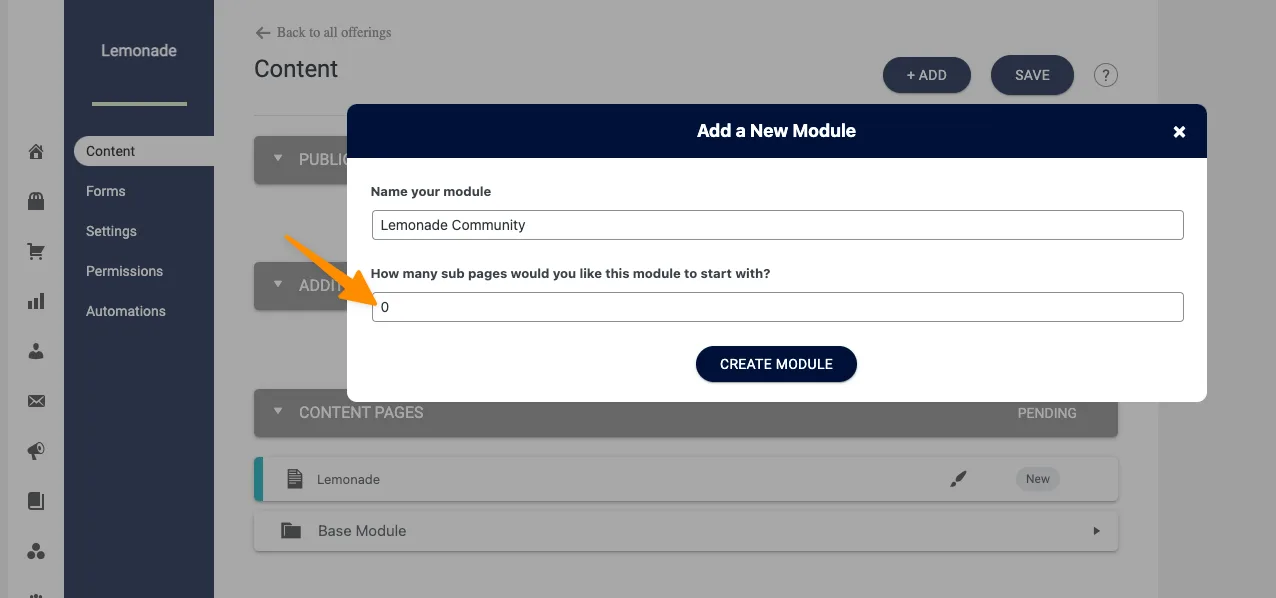This screenshot has width=1276, height=598.
Task: Open the Forms menu item
Action: click(106, 191)
